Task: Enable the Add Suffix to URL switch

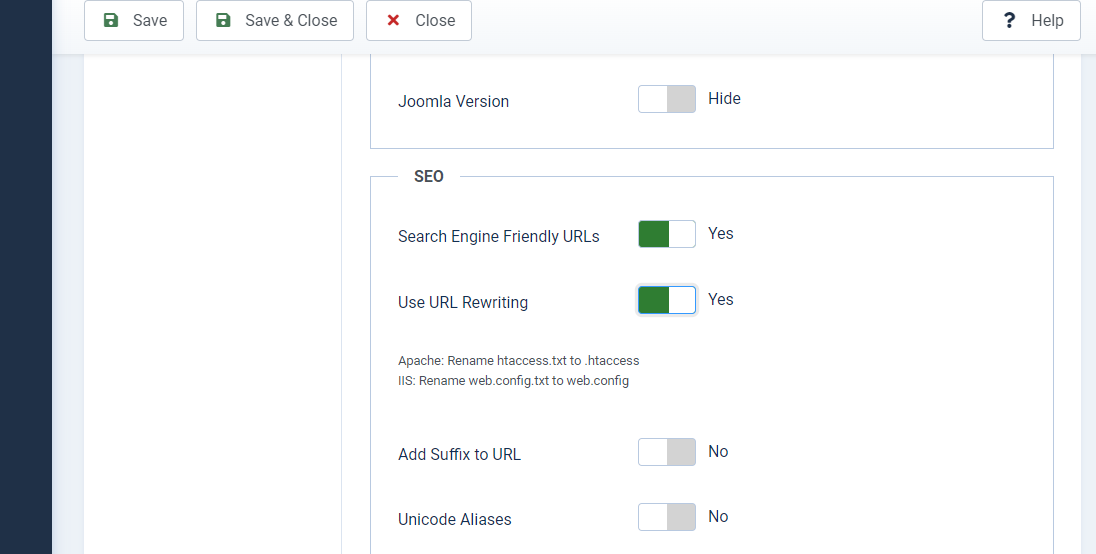Action: (667, 452)
